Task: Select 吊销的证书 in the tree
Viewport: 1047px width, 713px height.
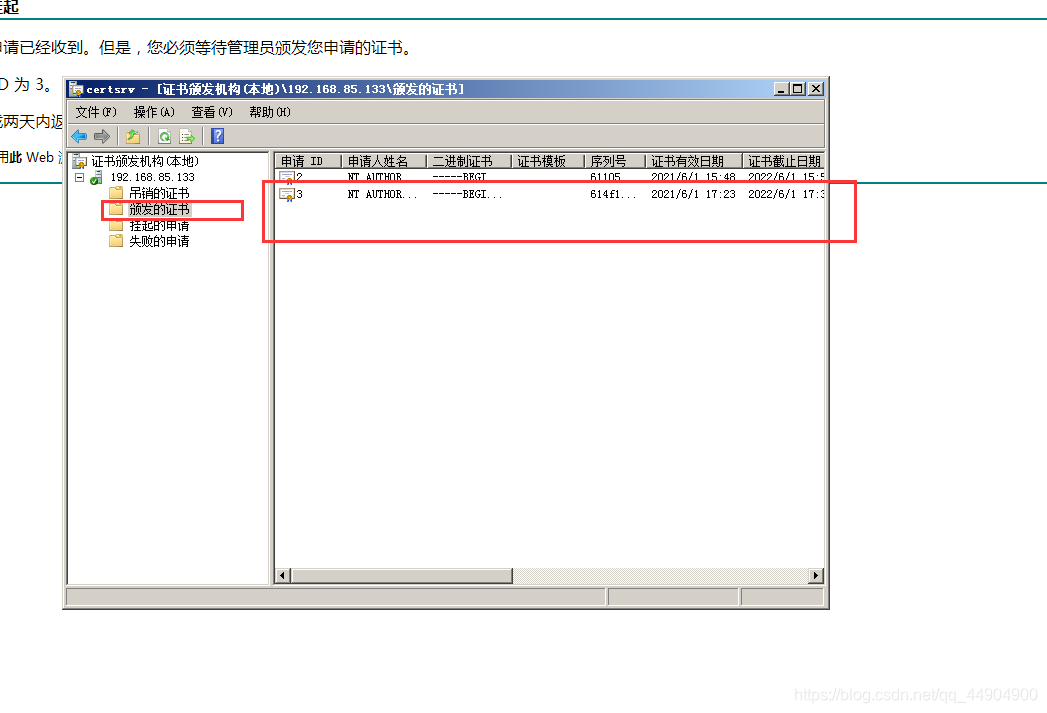Action: [159, 193]
